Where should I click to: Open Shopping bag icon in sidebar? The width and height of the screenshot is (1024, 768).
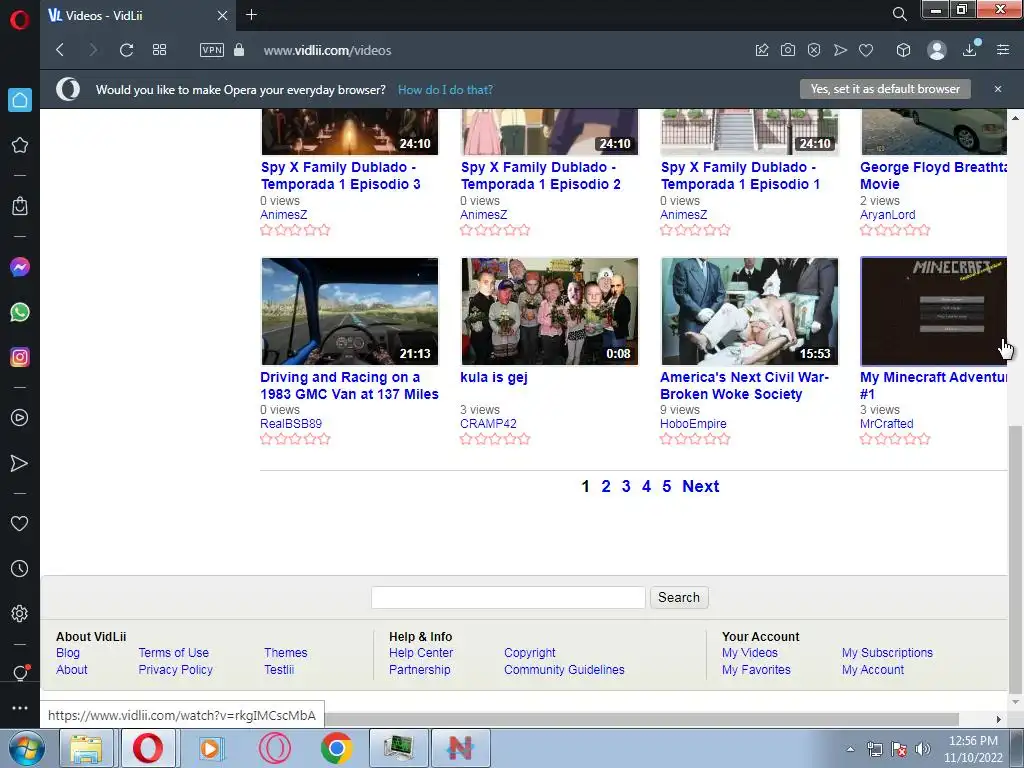click(20, 206)
